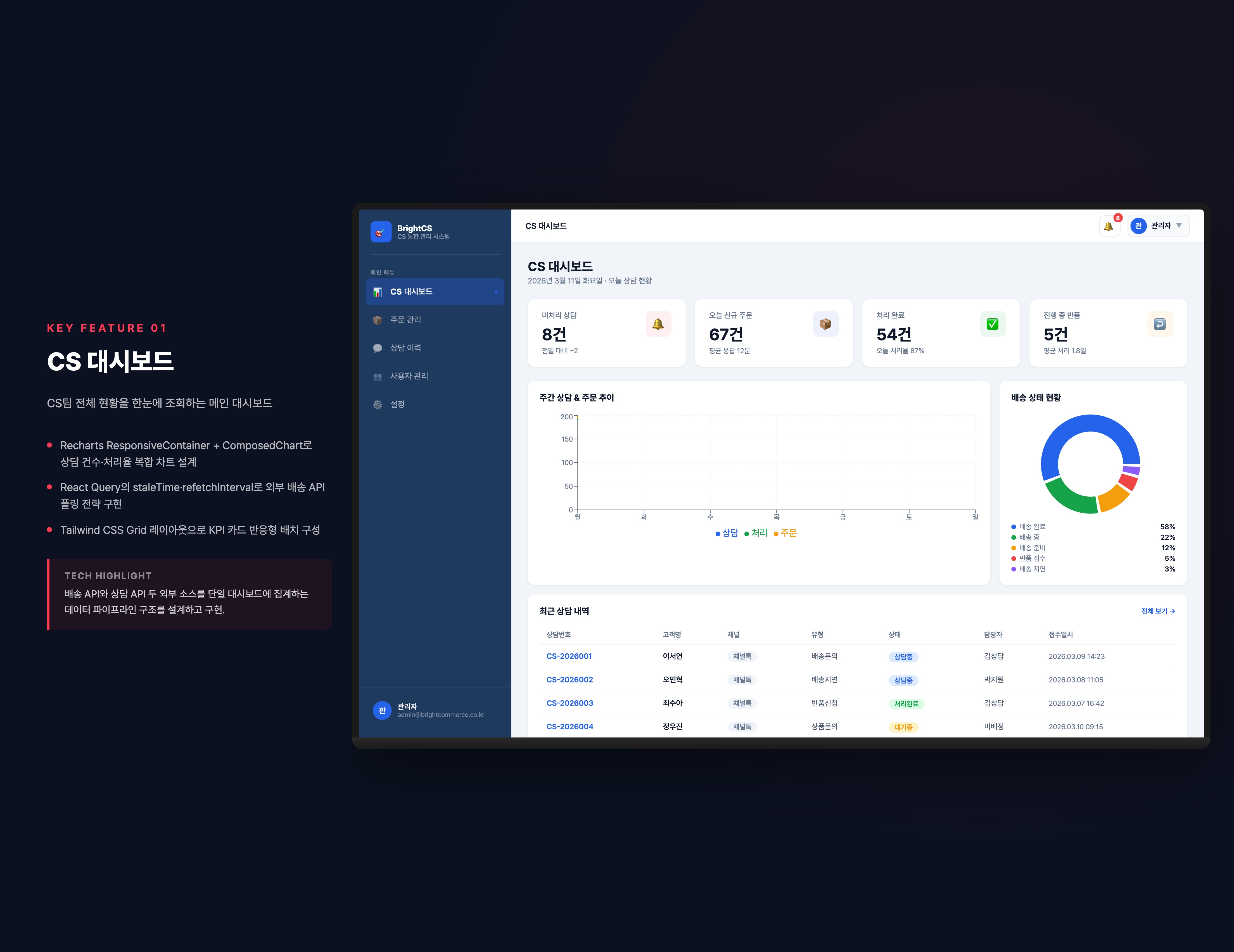Screen dimensions: 1234x952
Task: Toggle the 상담 series in the chart legend
Action: tap(727, 533)
